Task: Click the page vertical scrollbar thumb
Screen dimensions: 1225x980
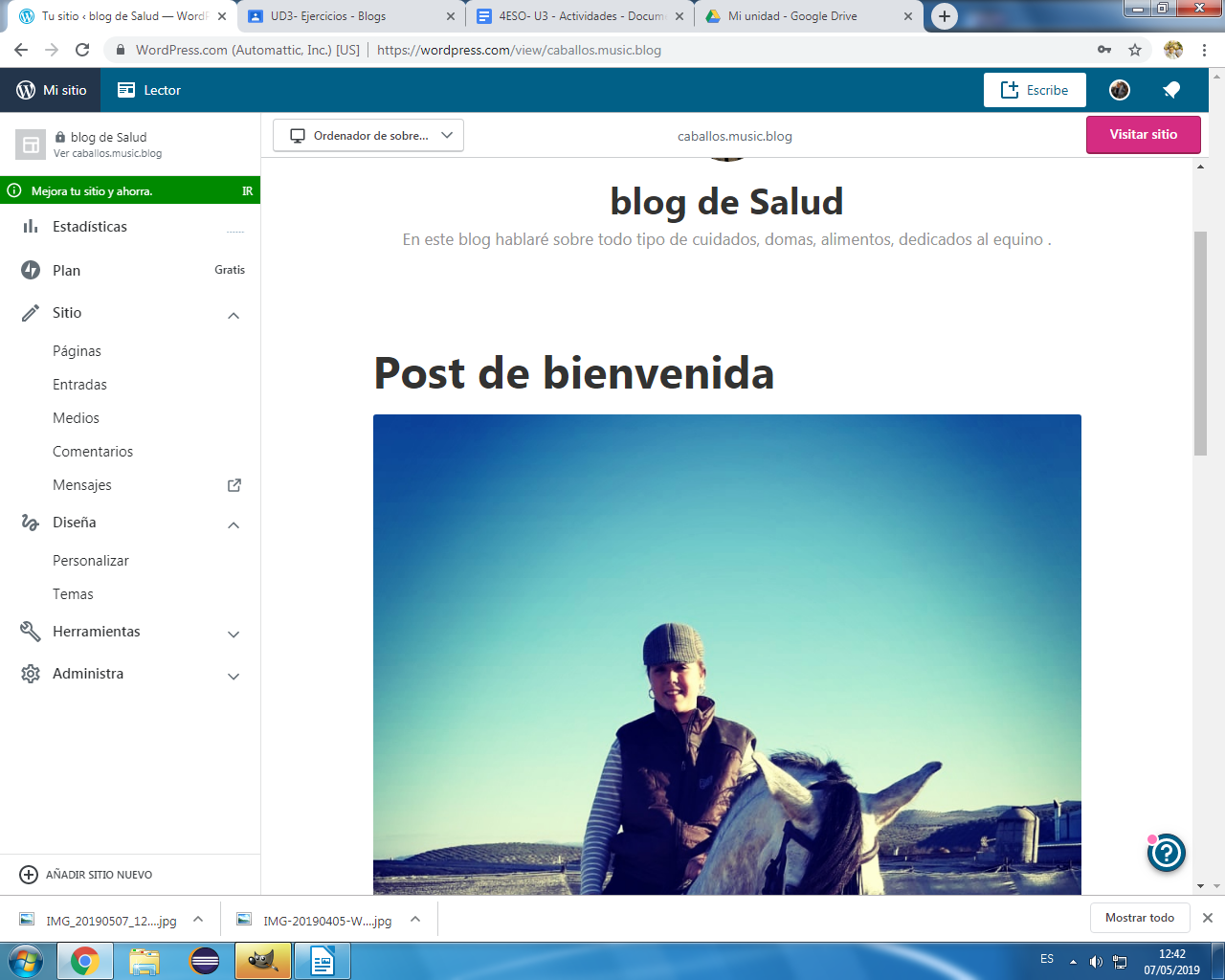Action: coord(1200,343)
